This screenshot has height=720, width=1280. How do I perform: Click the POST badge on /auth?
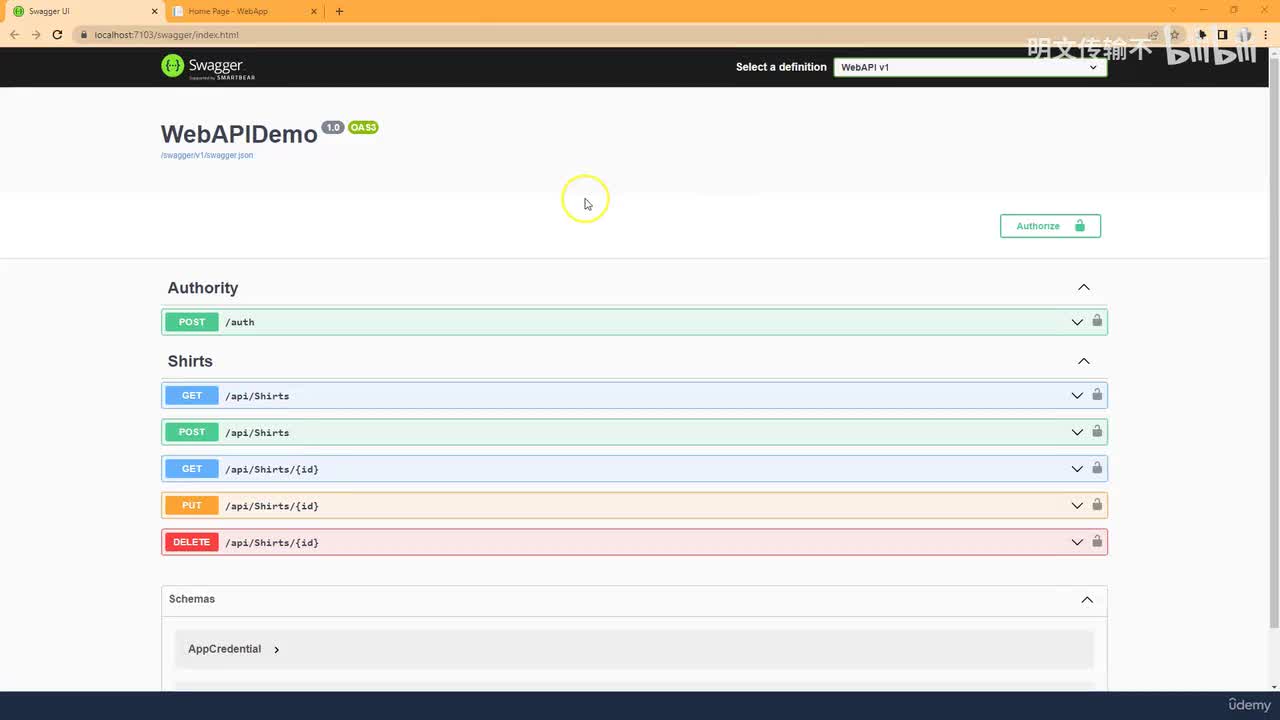point(192,322)
